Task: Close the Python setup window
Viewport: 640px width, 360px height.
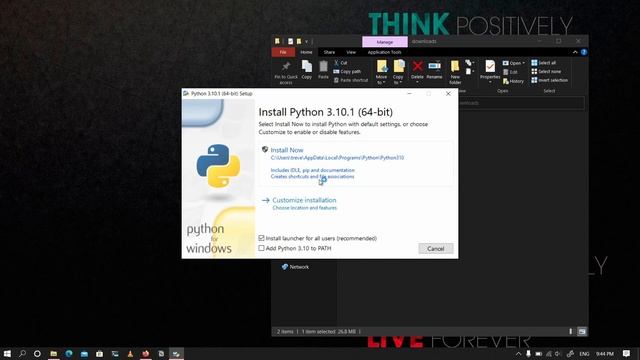Action: tap(448, 93)
